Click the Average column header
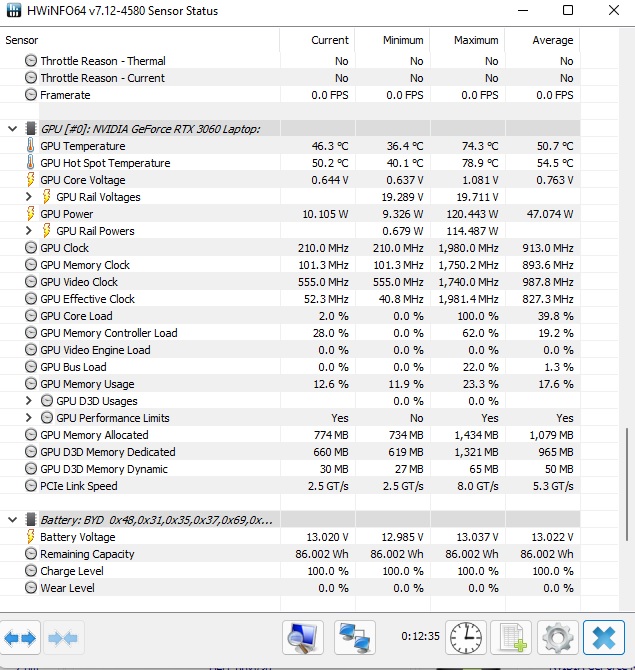The image size is (635, 670). pyautogui.click(x=543, y=40)
